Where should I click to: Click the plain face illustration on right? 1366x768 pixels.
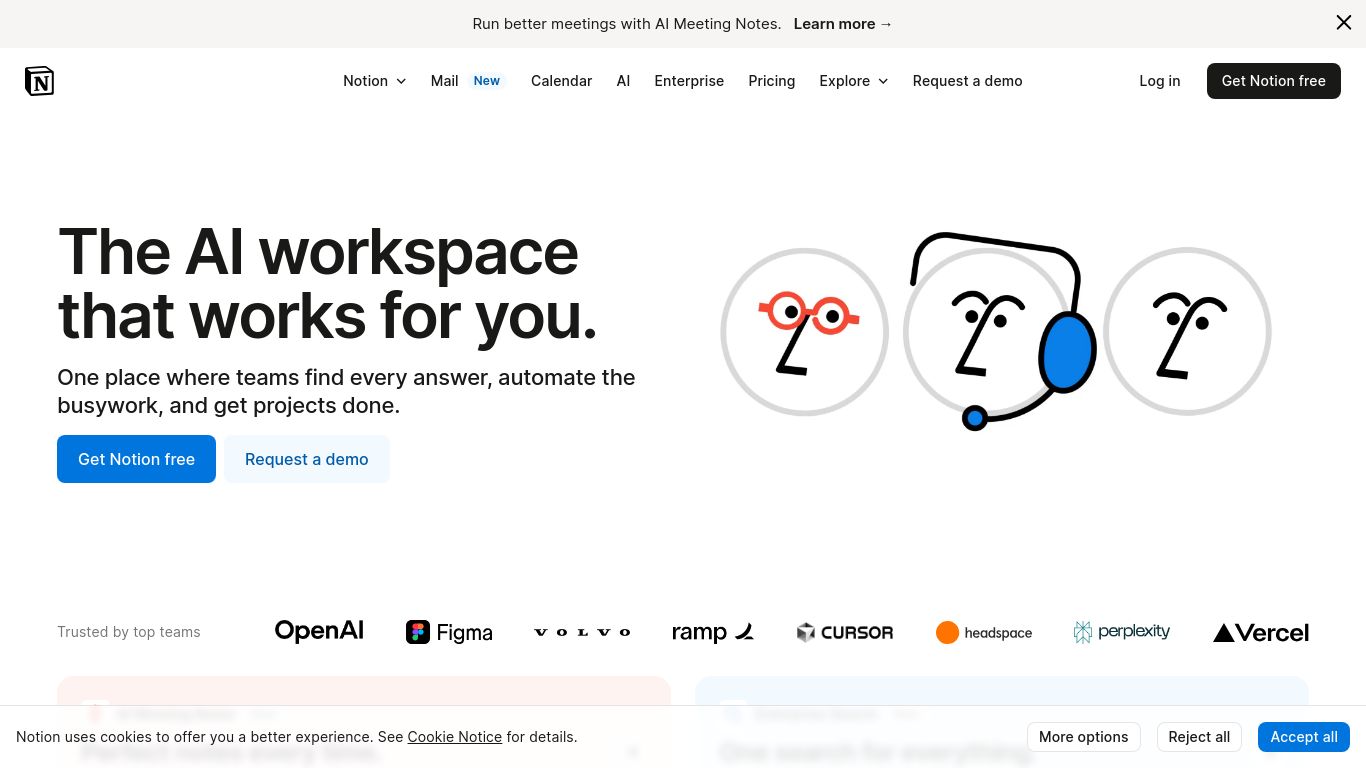1187,332
